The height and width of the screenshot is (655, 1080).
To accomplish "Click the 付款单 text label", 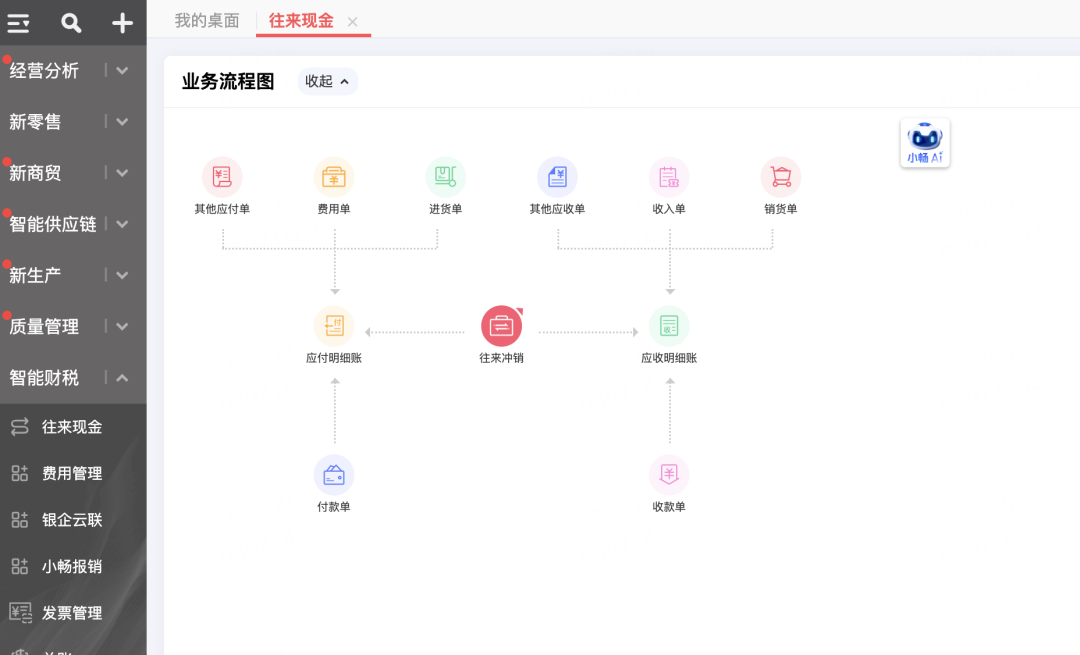I will 334,506.
